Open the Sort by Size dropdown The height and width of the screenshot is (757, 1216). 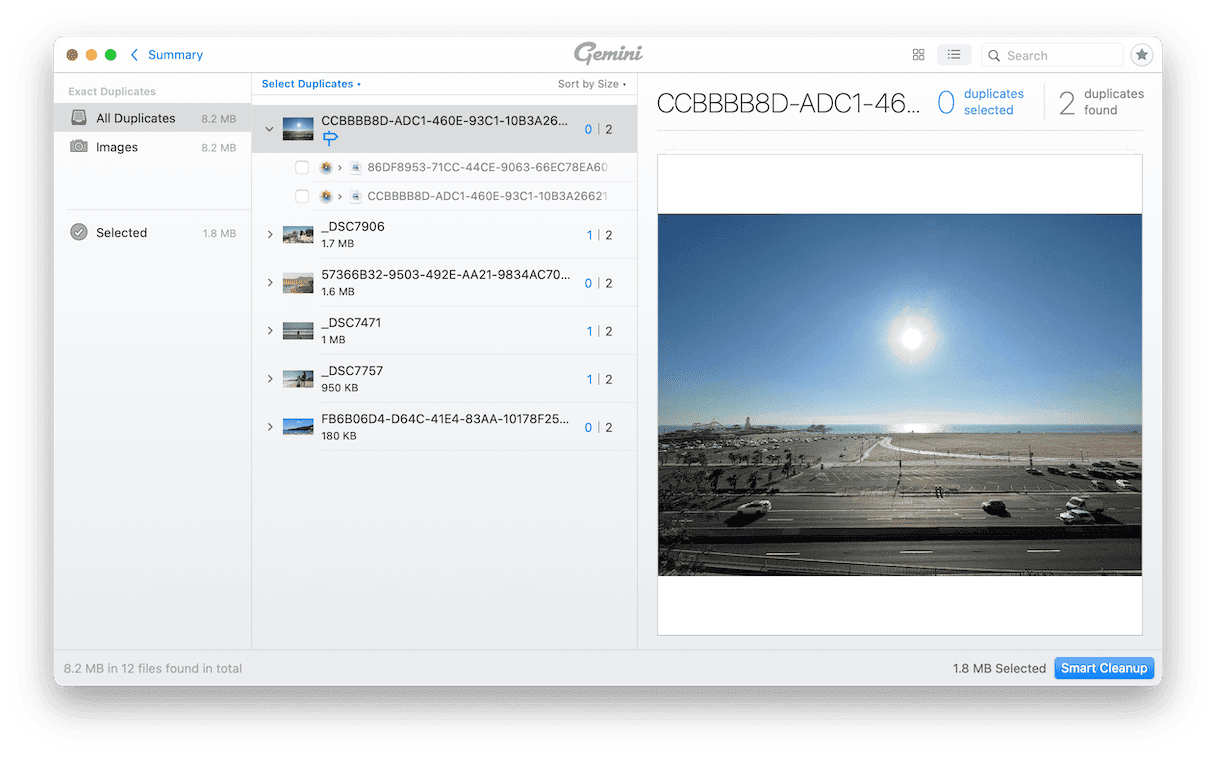pos(592,84)
